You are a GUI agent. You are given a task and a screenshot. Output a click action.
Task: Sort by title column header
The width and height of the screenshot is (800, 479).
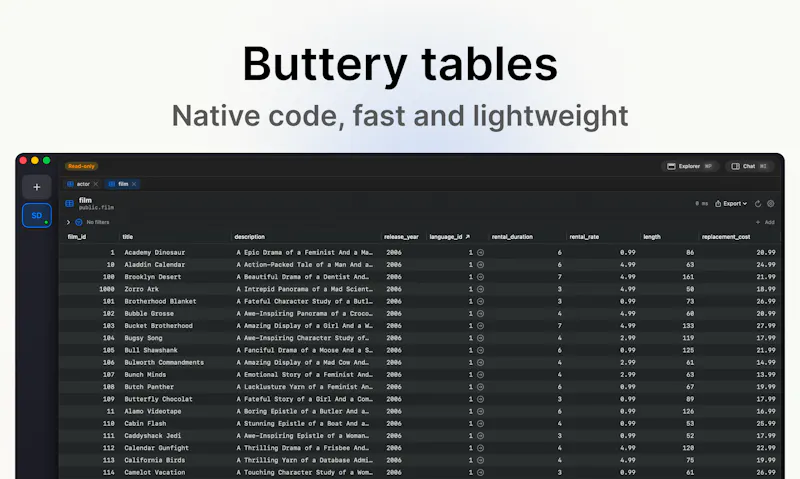tap(128, 237)
